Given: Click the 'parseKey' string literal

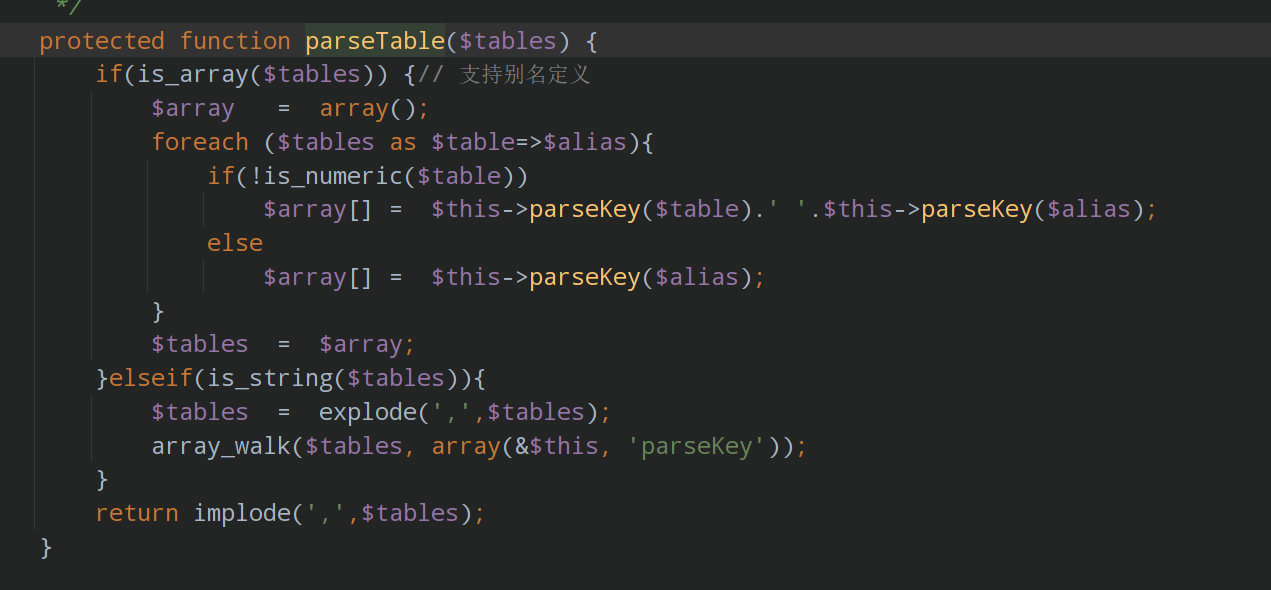Looking at the screenshot, I should point(697,446).
